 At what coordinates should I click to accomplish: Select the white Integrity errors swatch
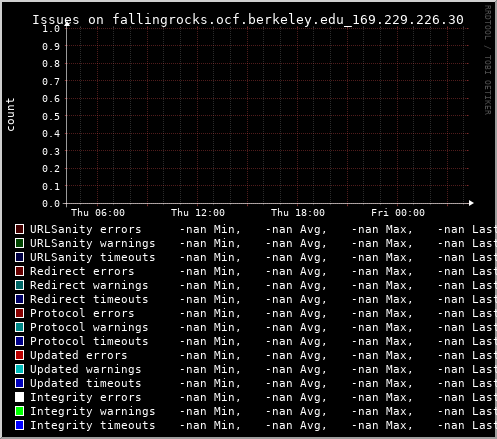pos(20,397)
